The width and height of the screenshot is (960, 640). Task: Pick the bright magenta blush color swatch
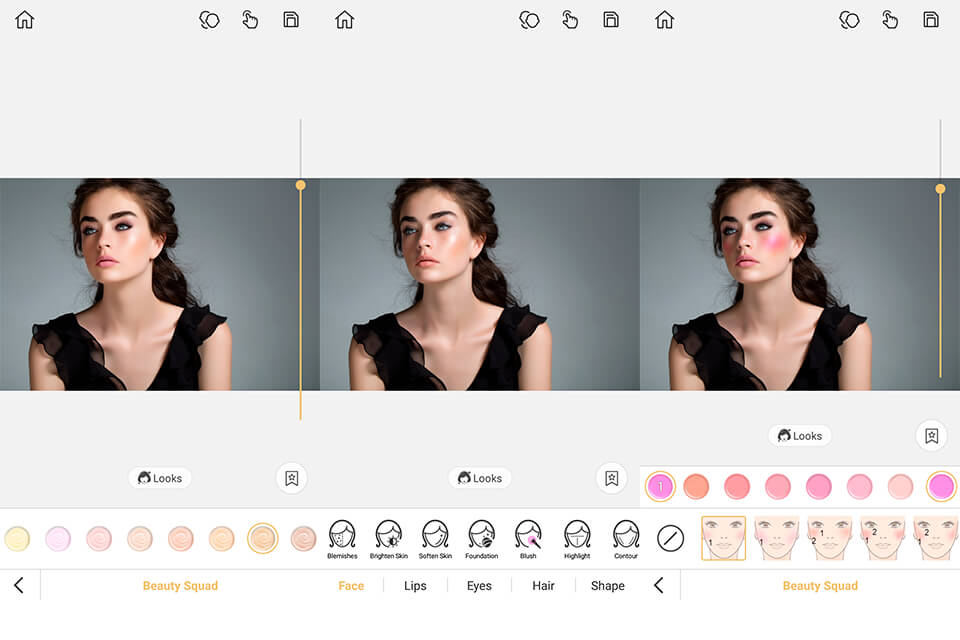941,486
